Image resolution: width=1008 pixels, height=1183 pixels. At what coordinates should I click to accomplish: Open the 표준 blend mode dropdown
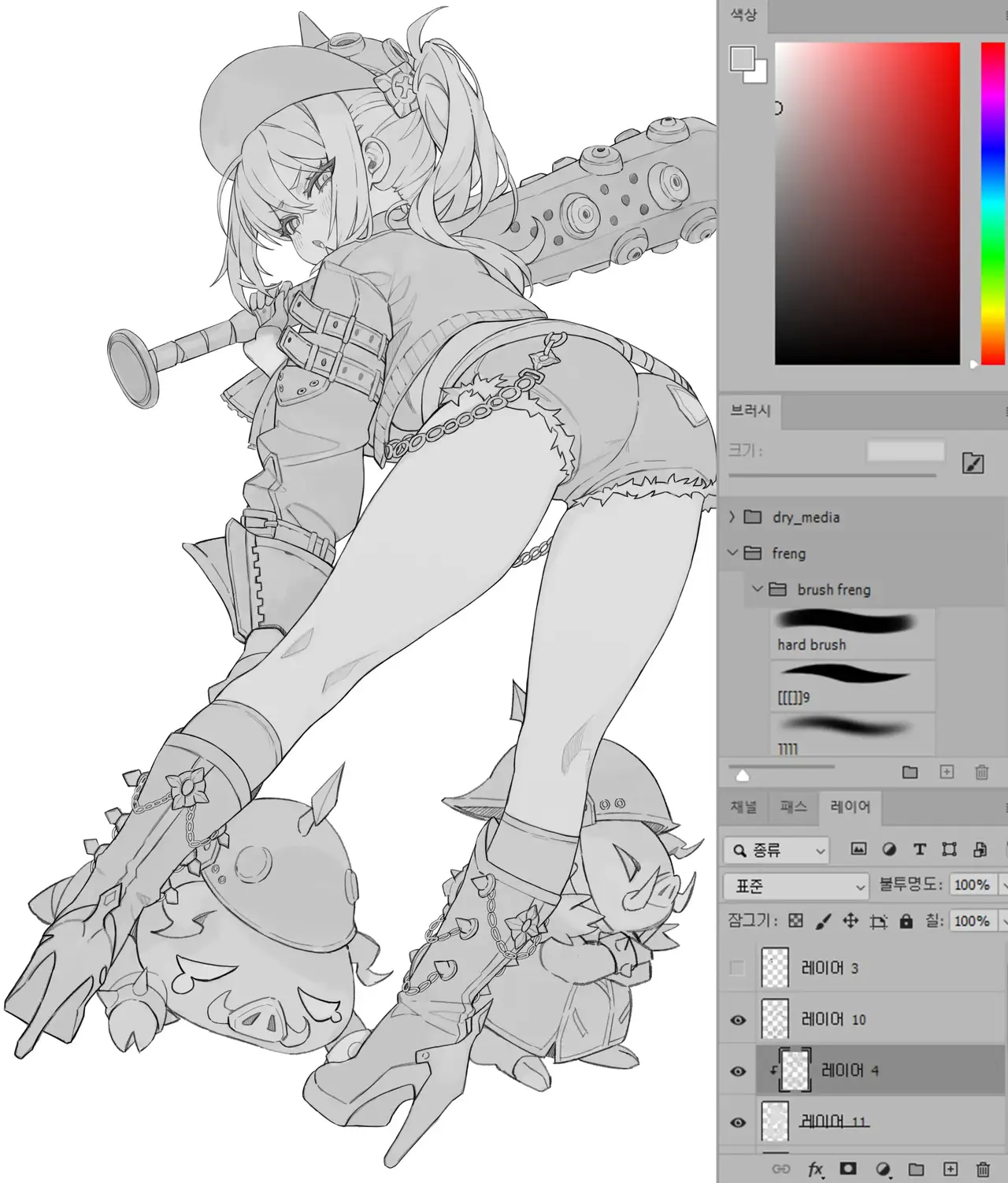pos(795,886)
